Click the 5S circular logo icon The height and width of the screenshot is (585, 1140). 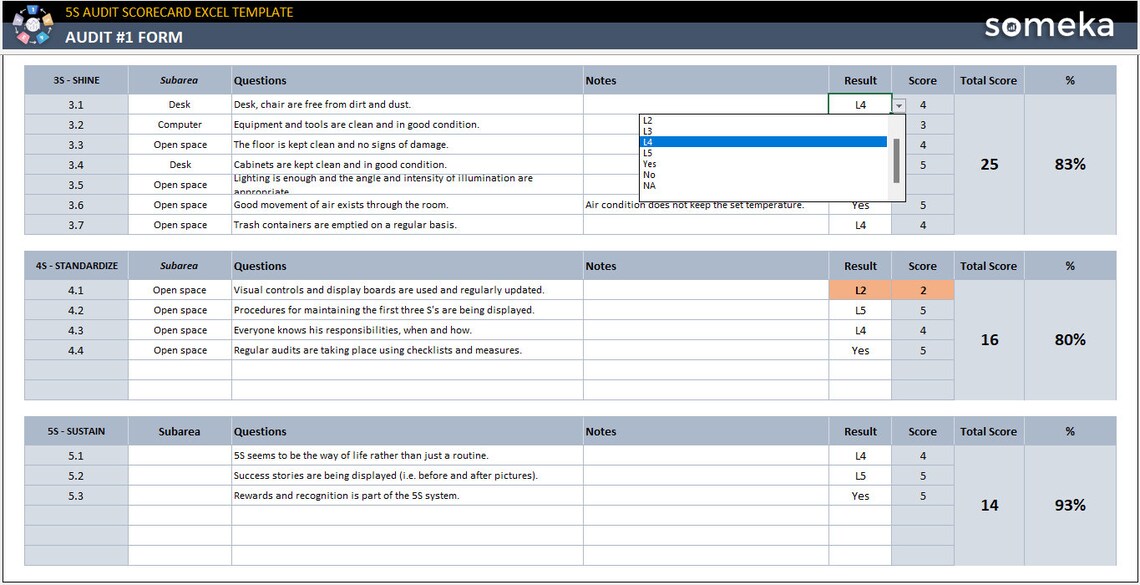[x=31, y=26]
